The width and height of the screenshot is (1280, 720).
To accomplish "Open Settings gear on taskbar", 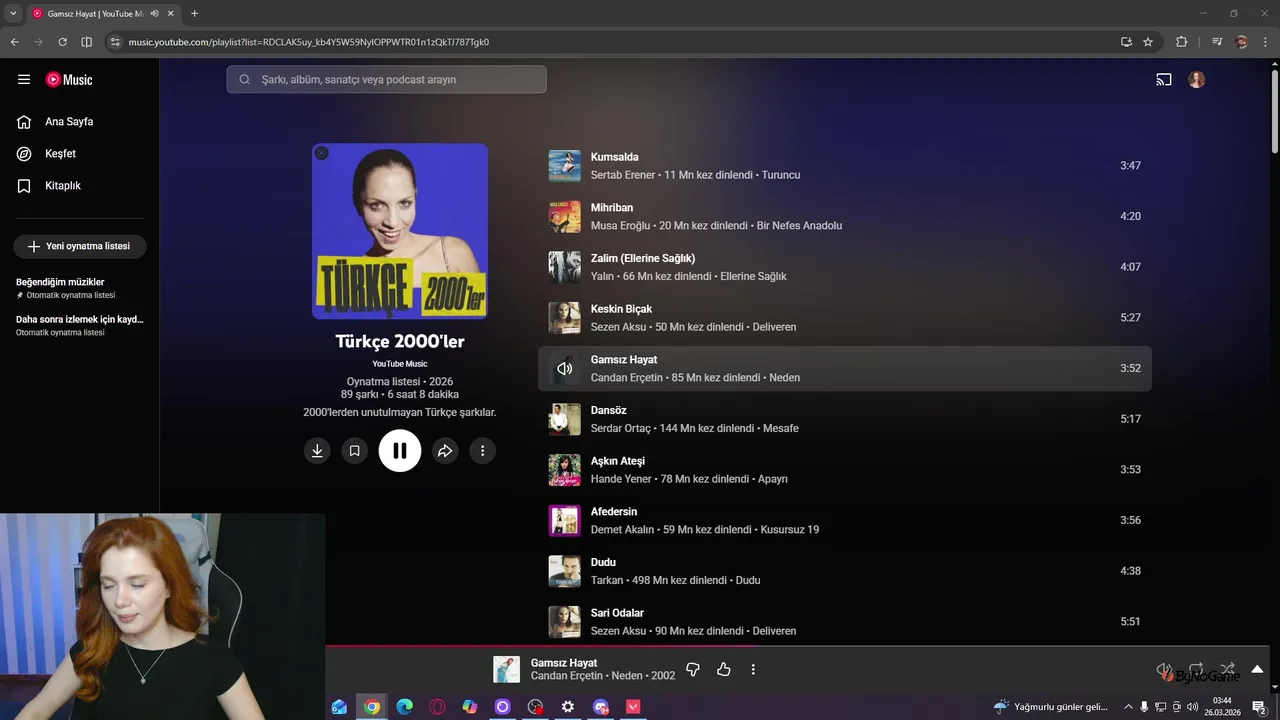I will click(x=568, y=707).
